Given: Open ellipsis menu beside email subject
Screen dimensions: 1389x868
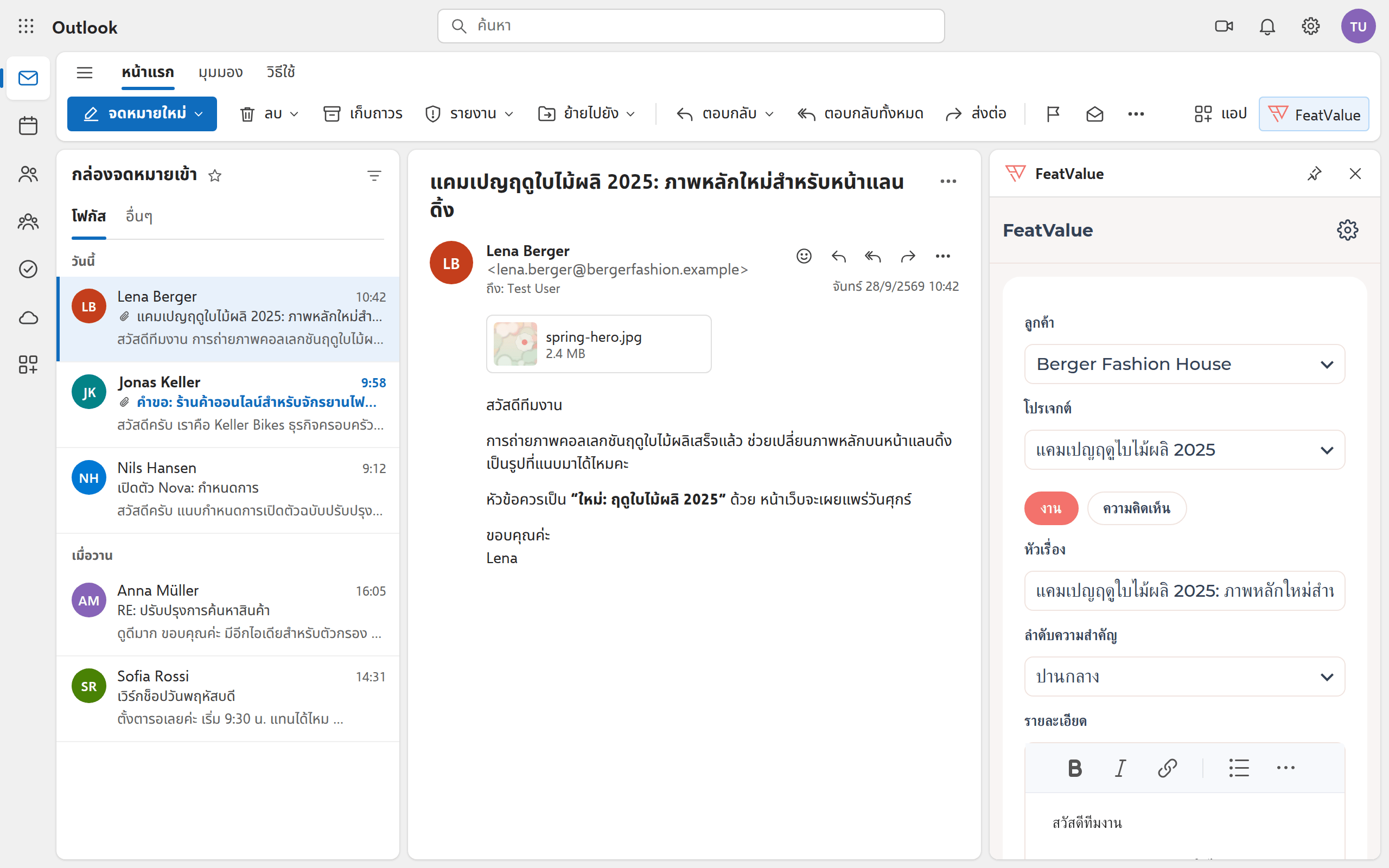Looking at the screenshot, I should (x=948, y=181).
